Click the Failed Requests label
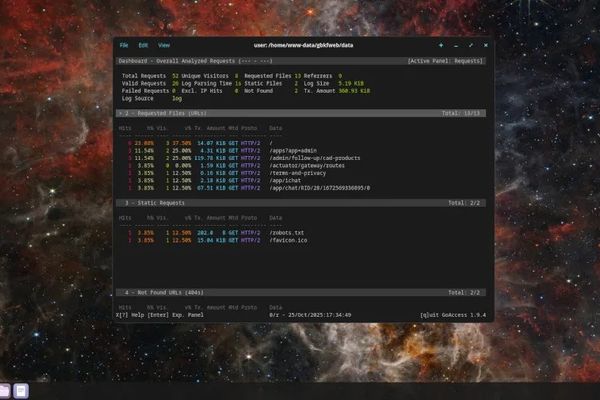600x400 pixels. tap(145, 91)
